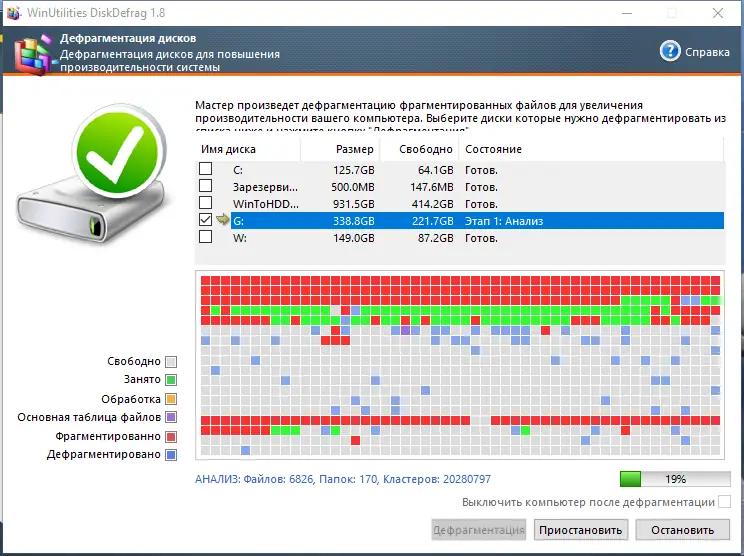The height and width of the screenshot is (556, 744).
Task: Click the 931.5GB size value
Action: 353,204
